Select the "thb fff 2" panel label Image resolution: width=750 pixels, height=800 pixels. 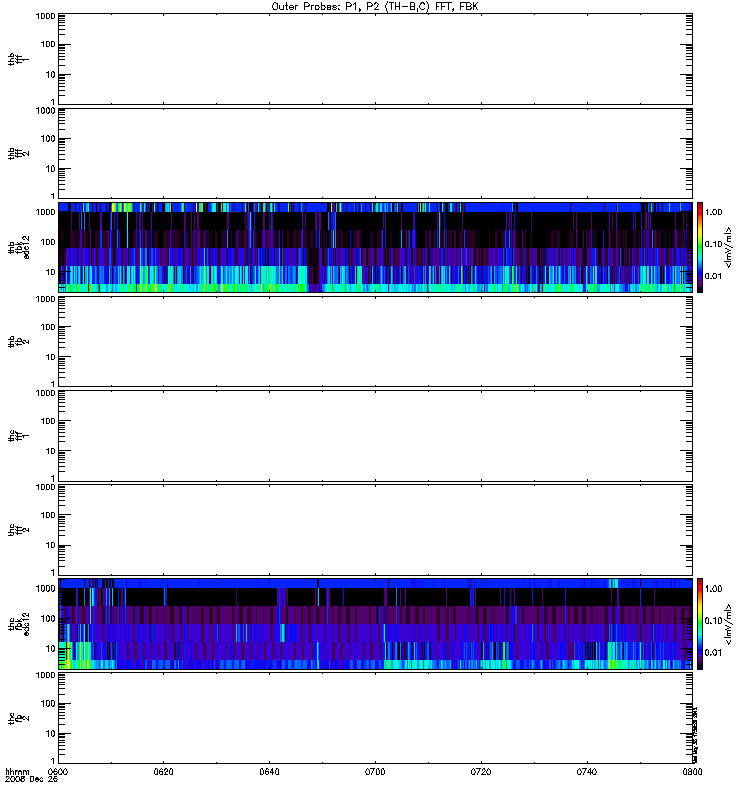point(18,154)
